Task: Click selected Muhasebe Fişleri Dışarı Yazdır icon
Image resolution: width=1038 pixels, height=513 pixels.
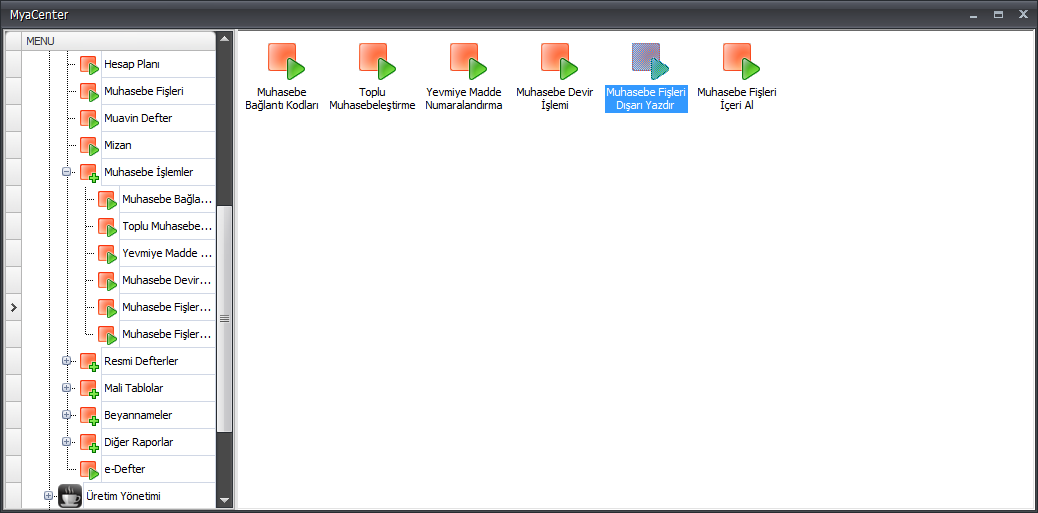Action: [650, 61]
